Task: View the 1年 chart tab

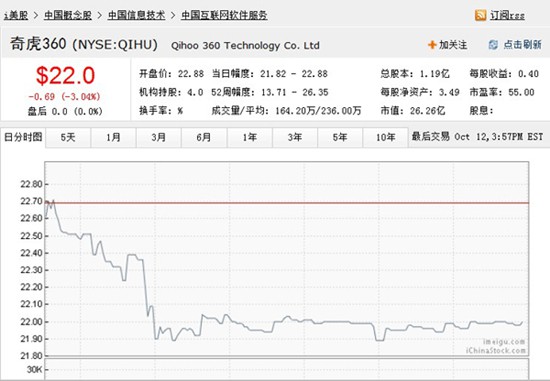Action: tap(249, 138)
